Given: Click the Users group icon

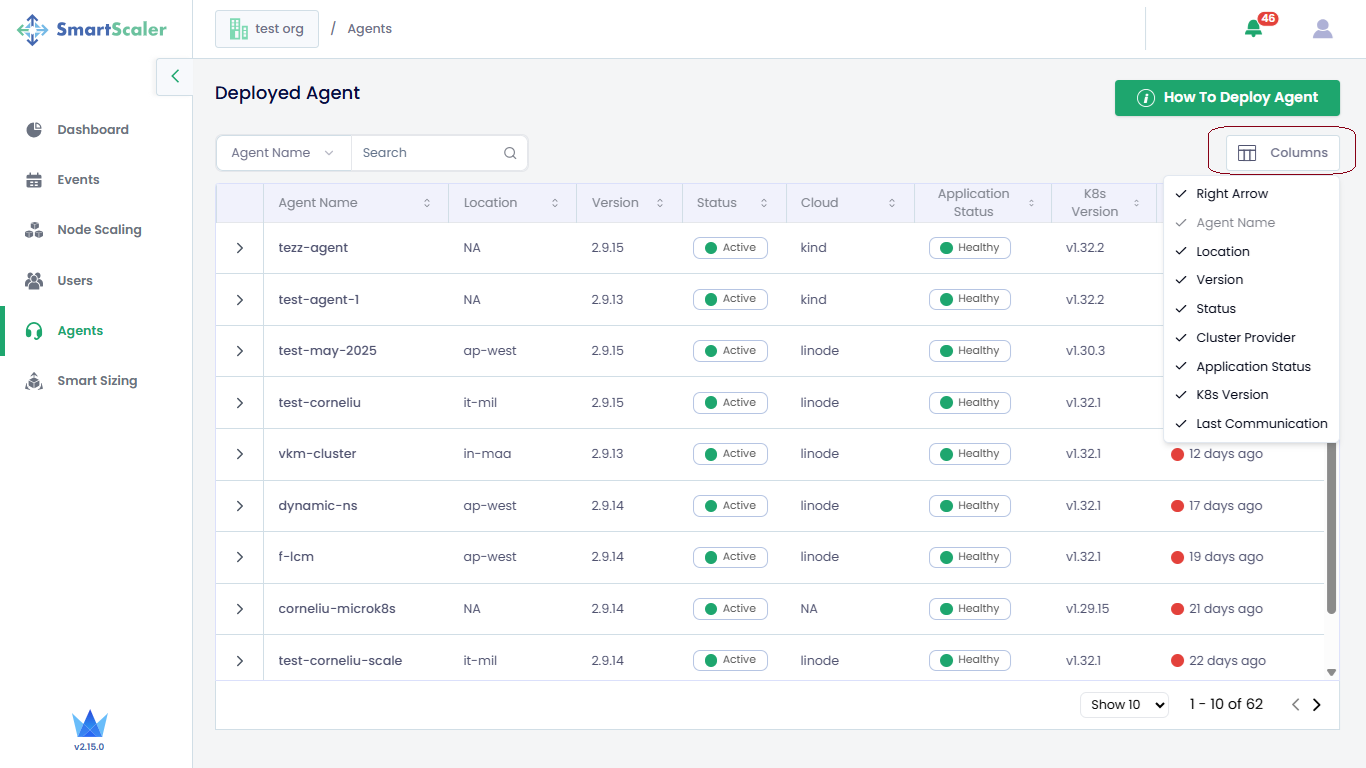Looking at the screenshot, I should click(x=34, y=281).
